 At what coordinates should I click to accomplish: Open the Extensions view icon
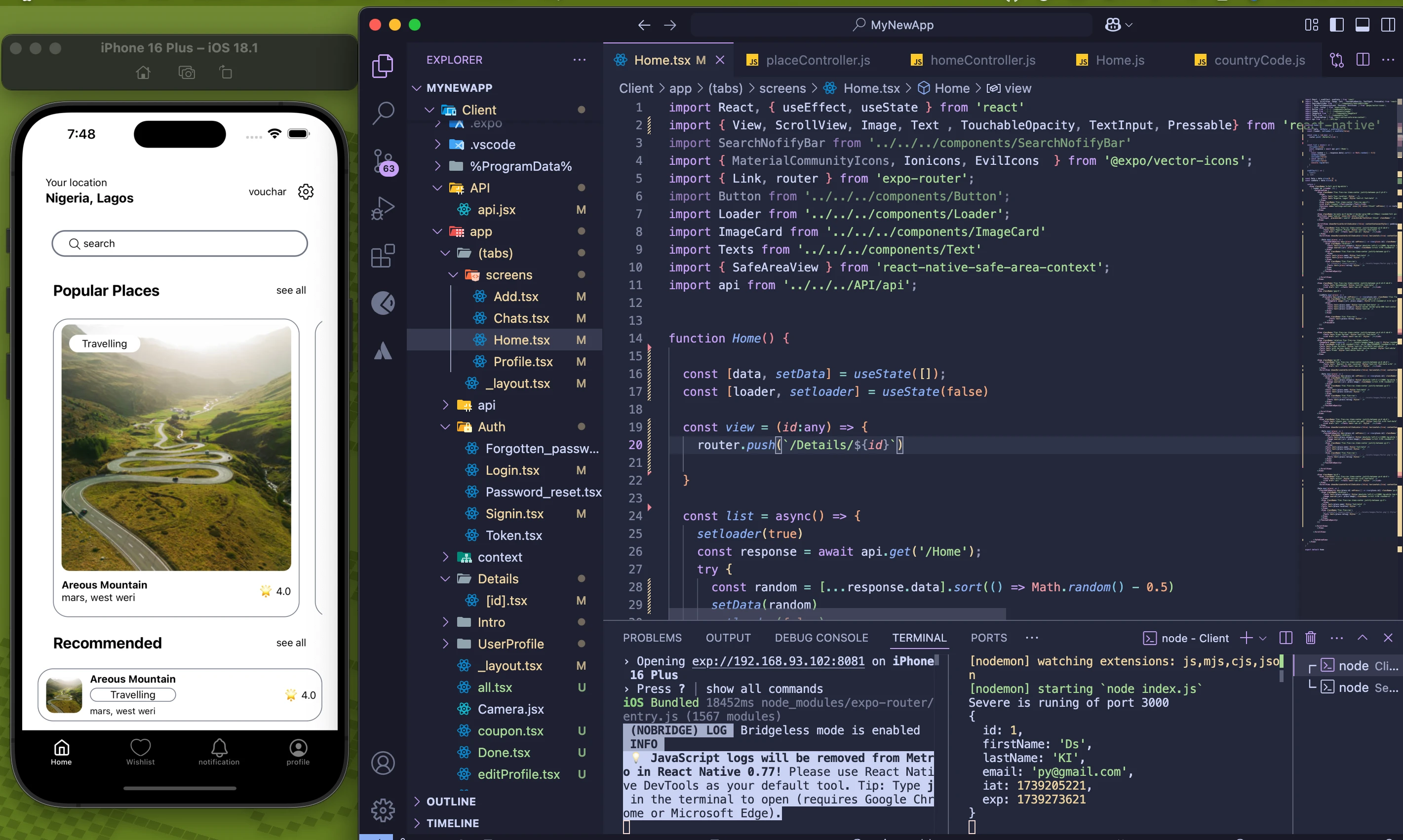point(383,256)
